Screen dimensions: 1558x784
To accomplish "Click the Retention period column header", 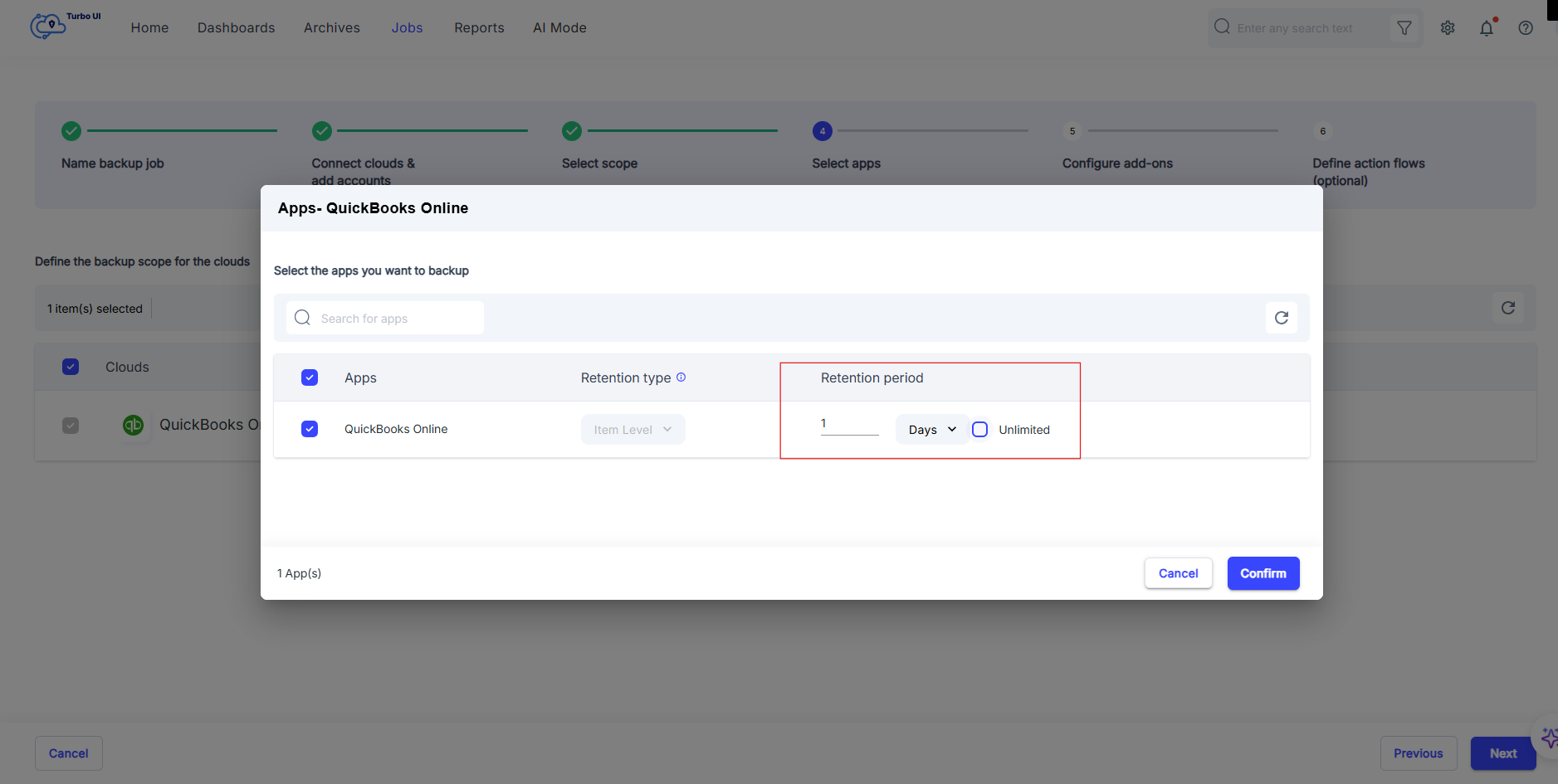I will click(872, 377).
